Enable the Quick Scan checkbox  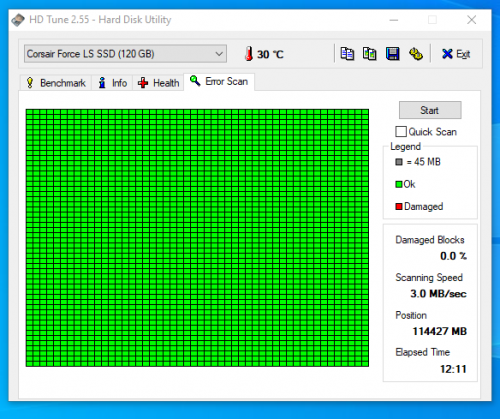pos(401,132)
